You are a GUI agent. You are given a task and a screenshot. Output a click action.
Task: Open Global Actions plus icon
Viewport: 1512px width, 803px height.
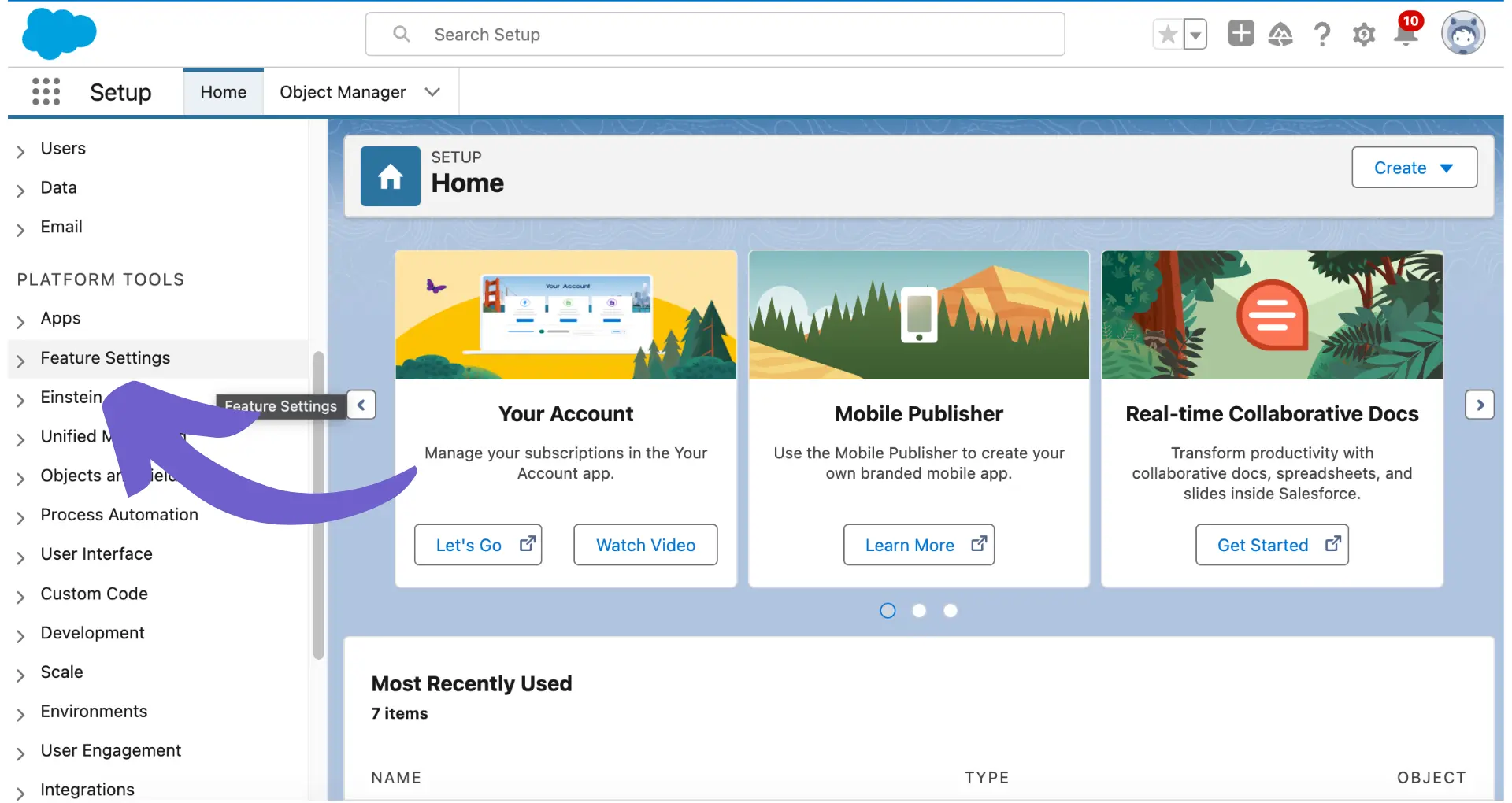pos(1241,33)
